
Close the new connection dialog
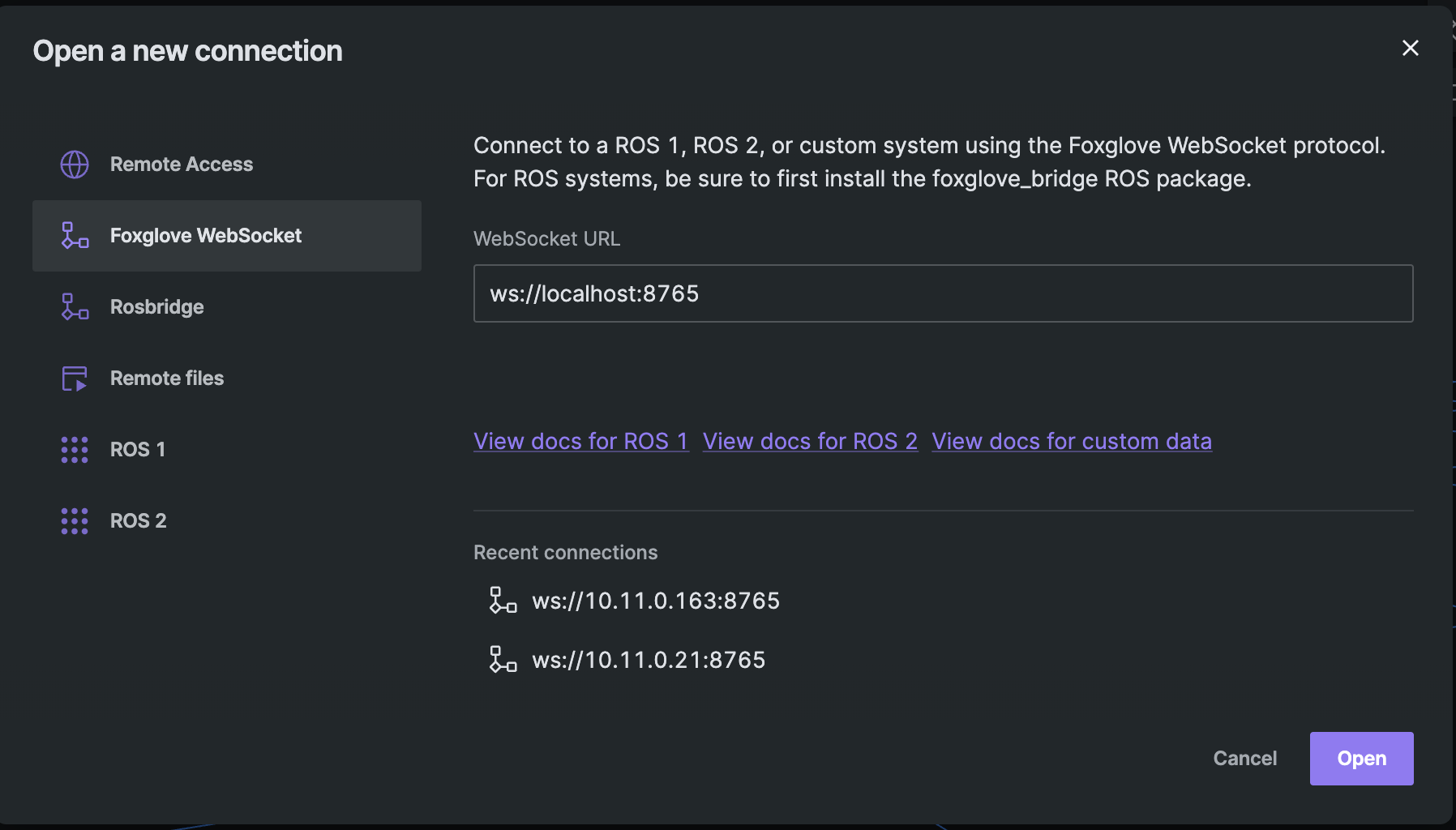click(1411, 48)
